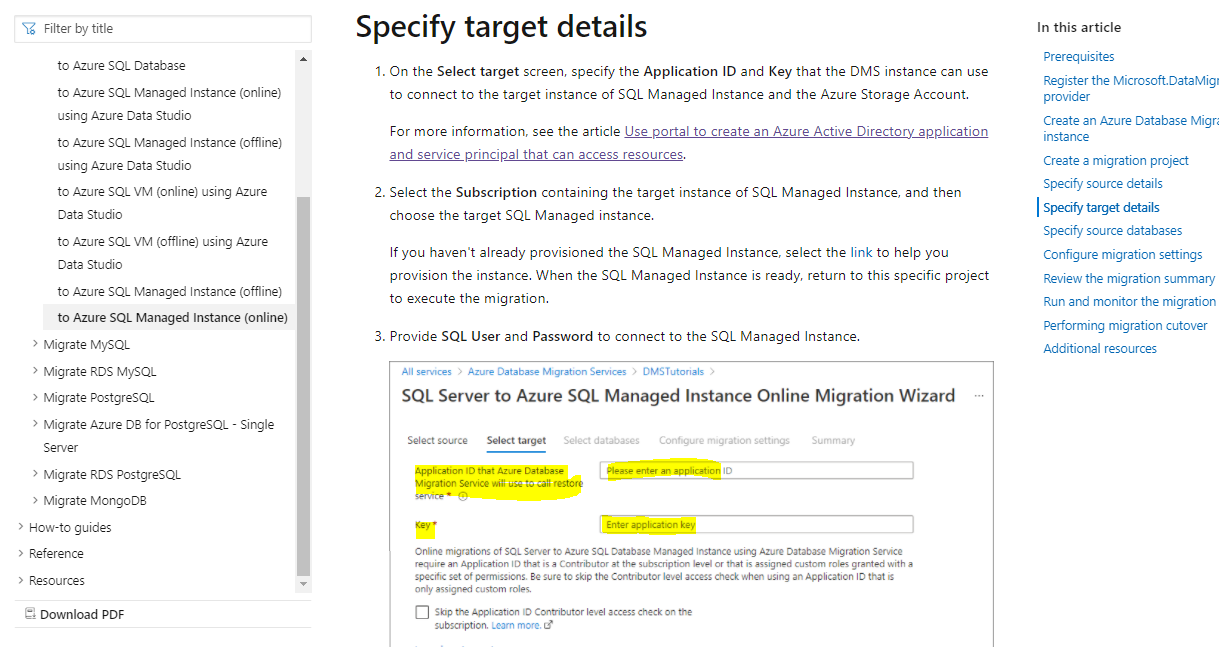Check Skip the Application ID Contributor access check
This screenshot has width=1219, height=647.
click(423, 612)
